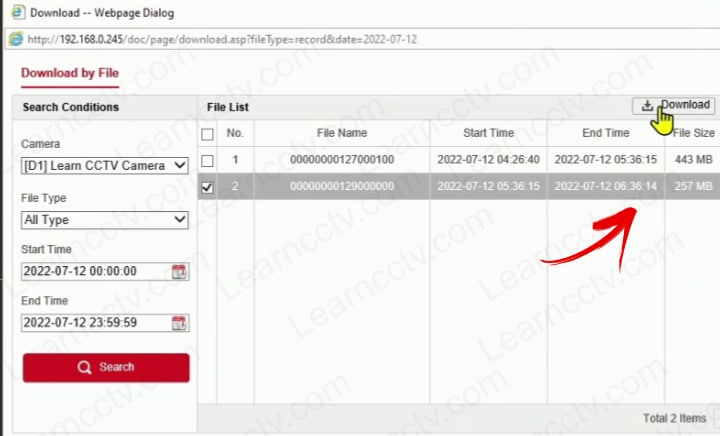Image resolution: width=720 pixels, height=436 pixels.
Task: Click the Internet Explorer page icon in address bar
Action: 16,39
